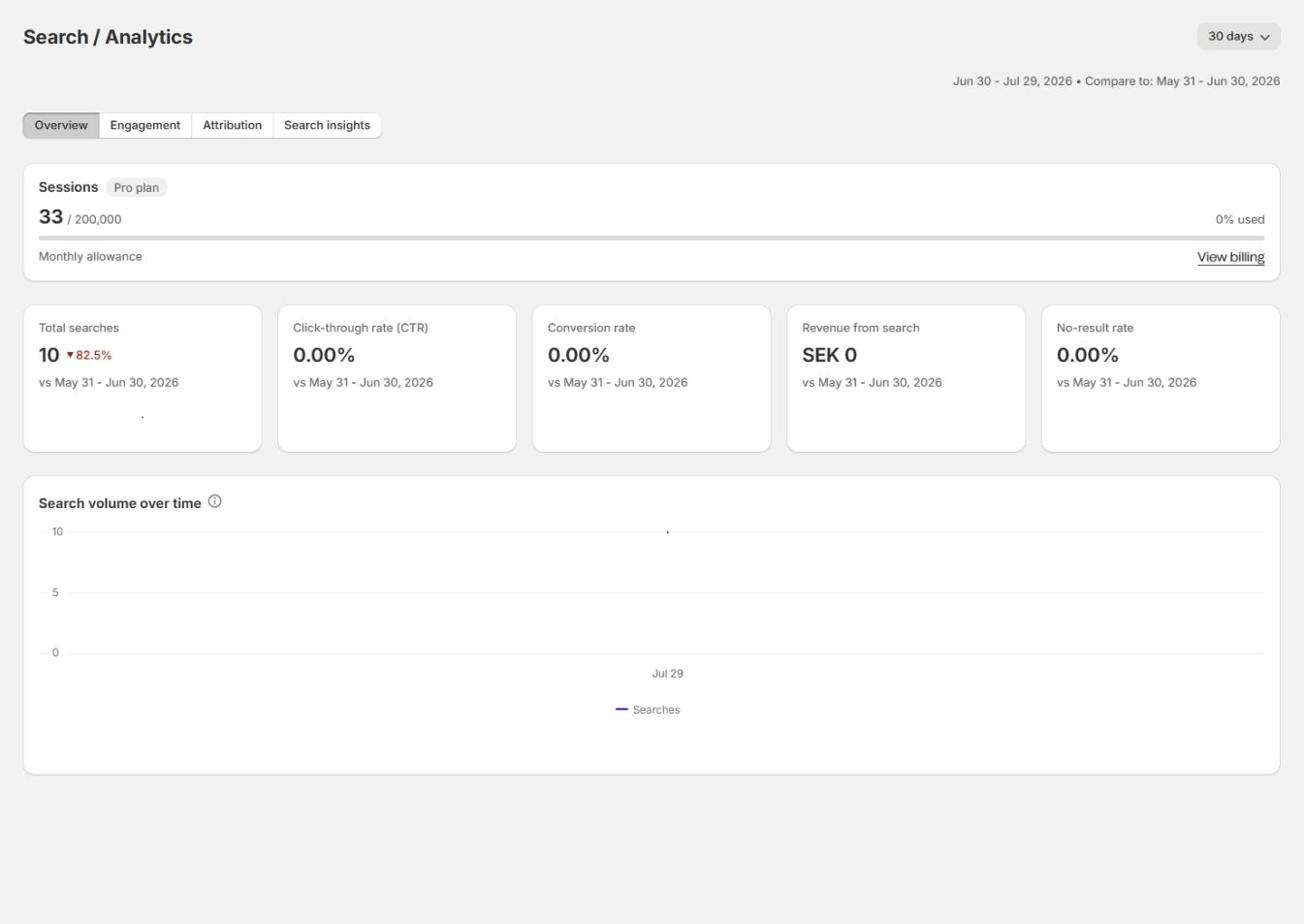Go to the Search insights tab
The image size is (1304, 924).
coord(328,125)
